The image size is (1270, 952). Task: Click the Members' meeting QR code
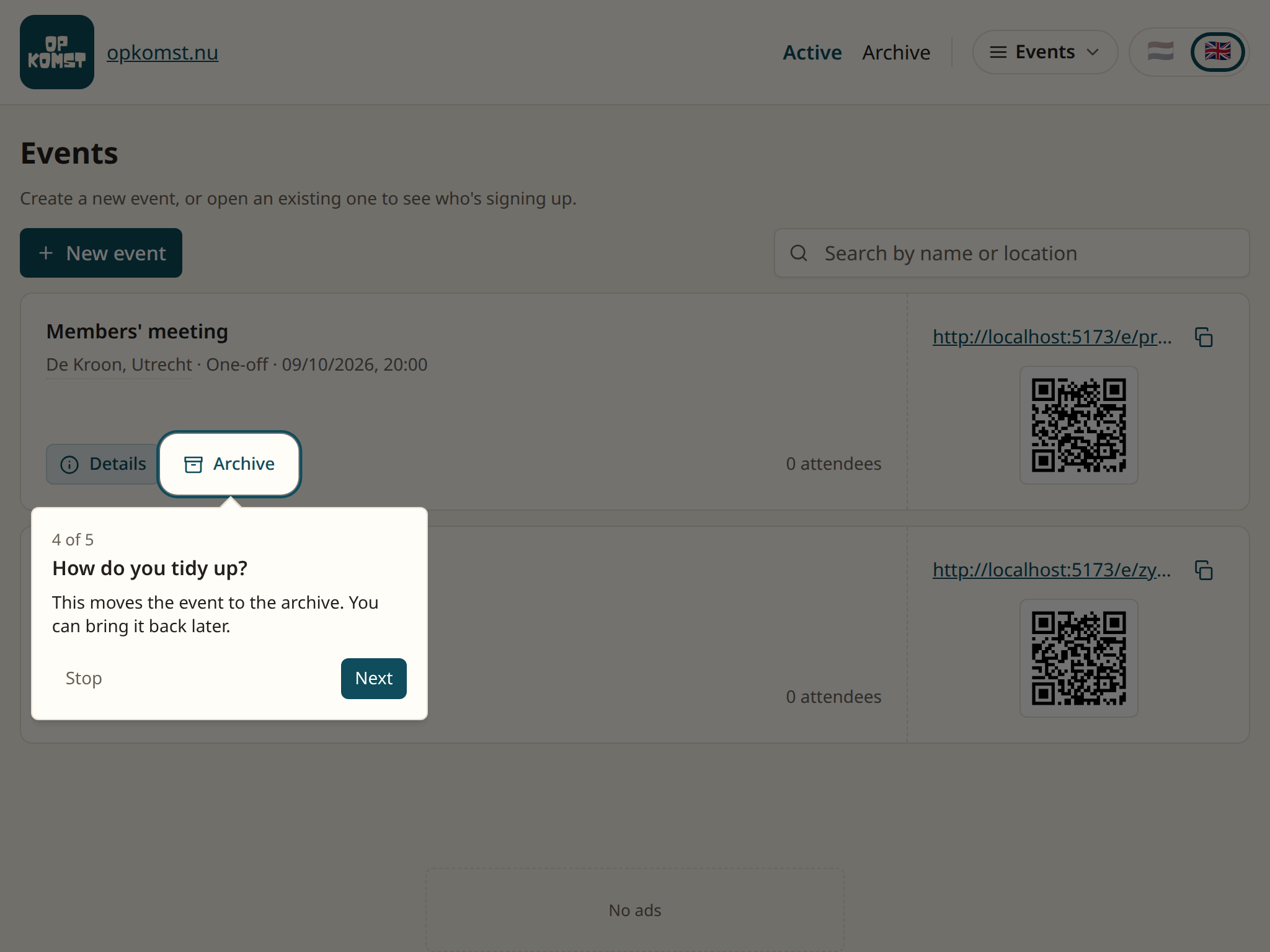pos(1079,425)
